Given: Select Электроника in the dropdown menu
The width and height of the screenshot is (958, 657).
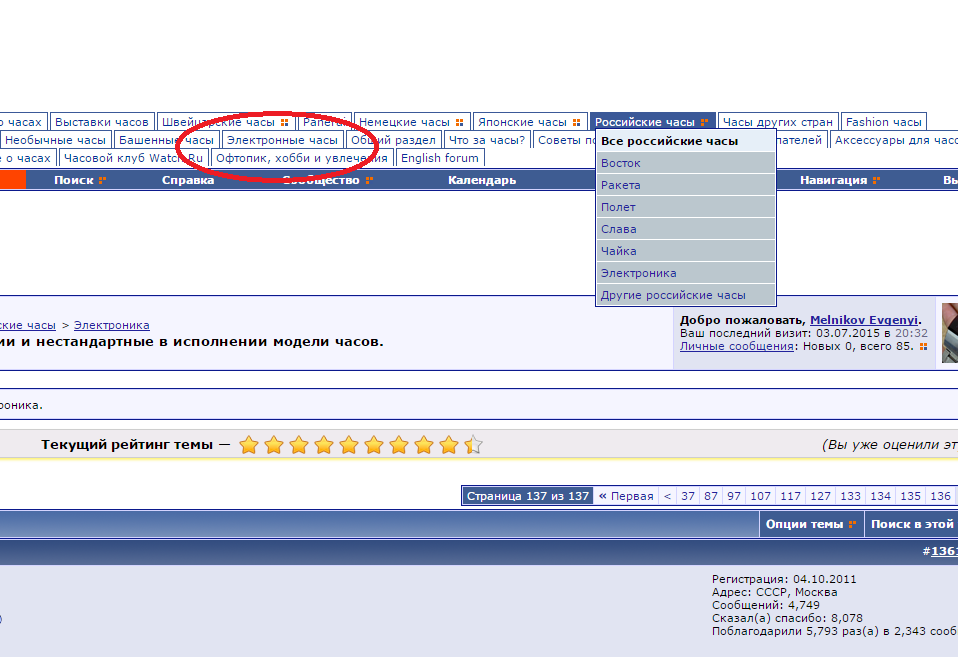Looking at the screenshot, I should pyautogui.click(x=638, y=273).
